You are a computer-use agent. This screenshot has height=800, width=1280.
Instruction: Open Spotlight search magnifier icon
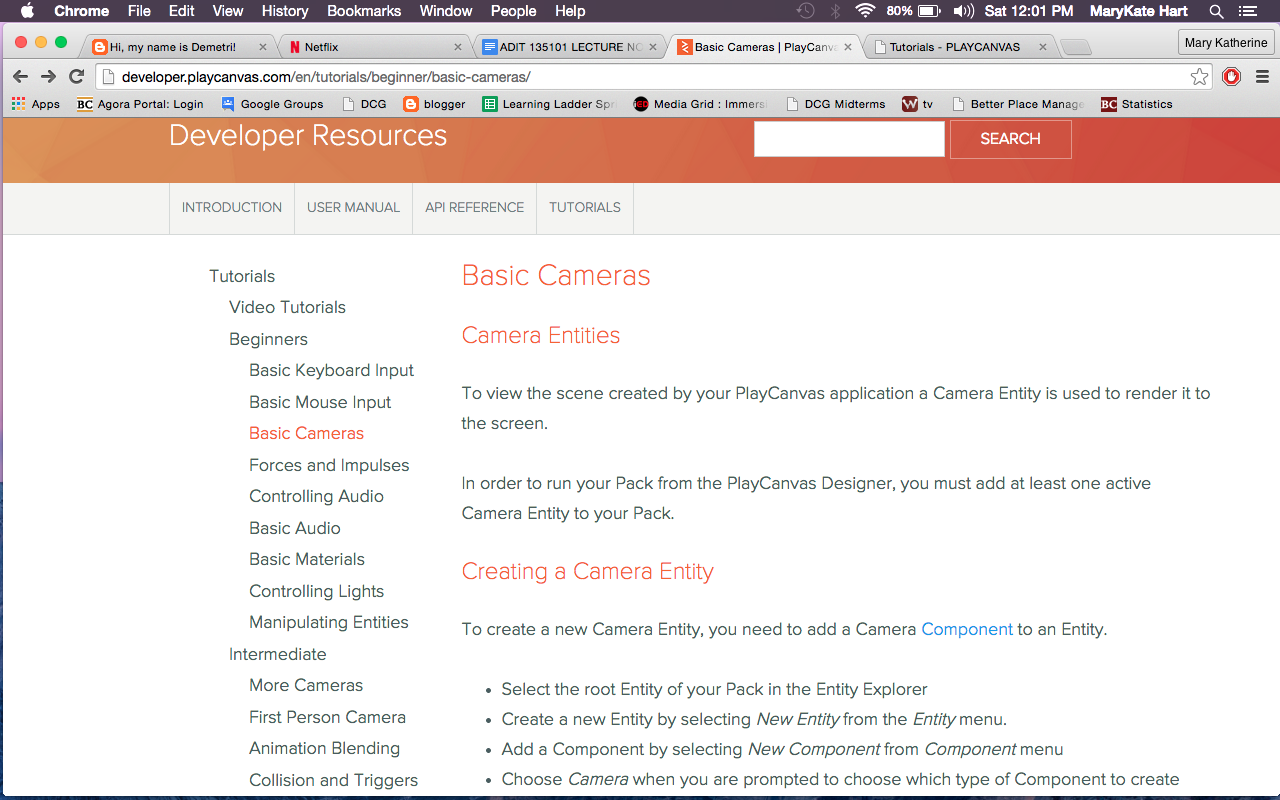tap(1216, 11)
